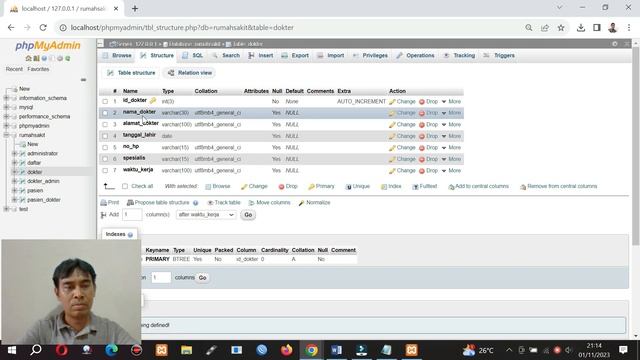Screen dimensions: 640x360
Task: Open the Relation view sub-tab
Action: click(190, 73)
